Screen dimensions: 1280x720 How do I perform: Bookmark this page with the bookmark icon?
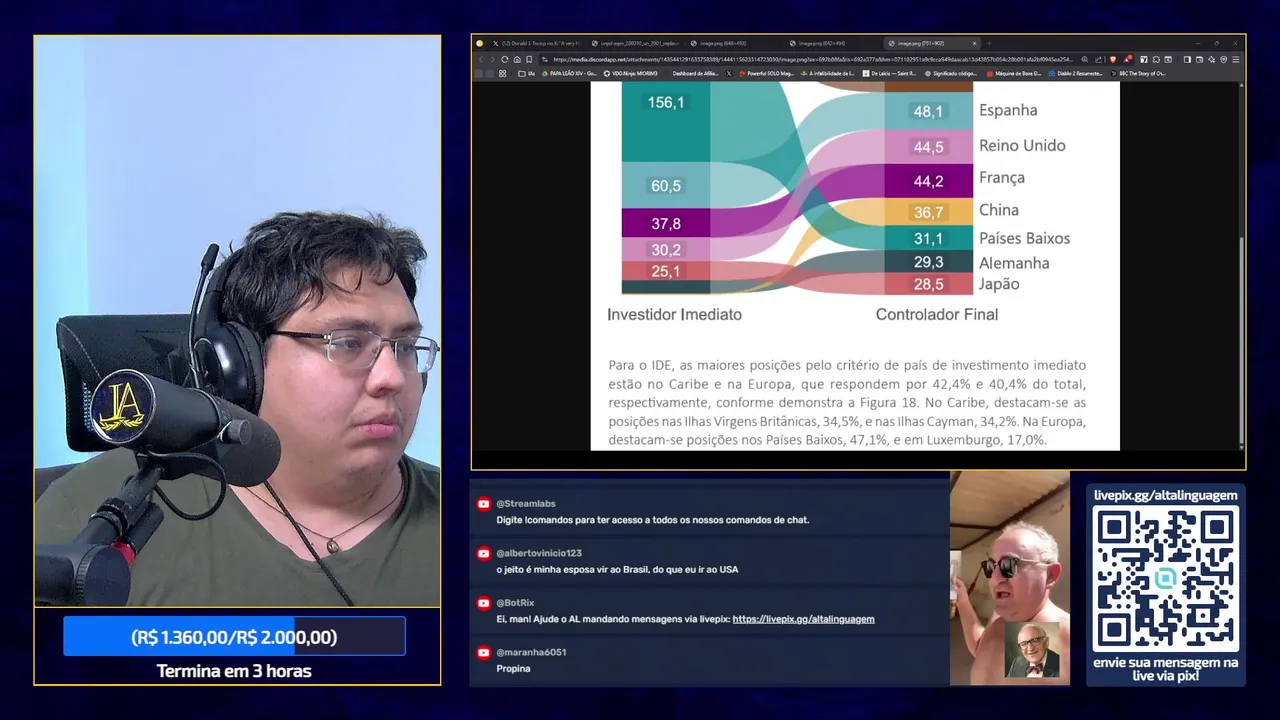529,59
